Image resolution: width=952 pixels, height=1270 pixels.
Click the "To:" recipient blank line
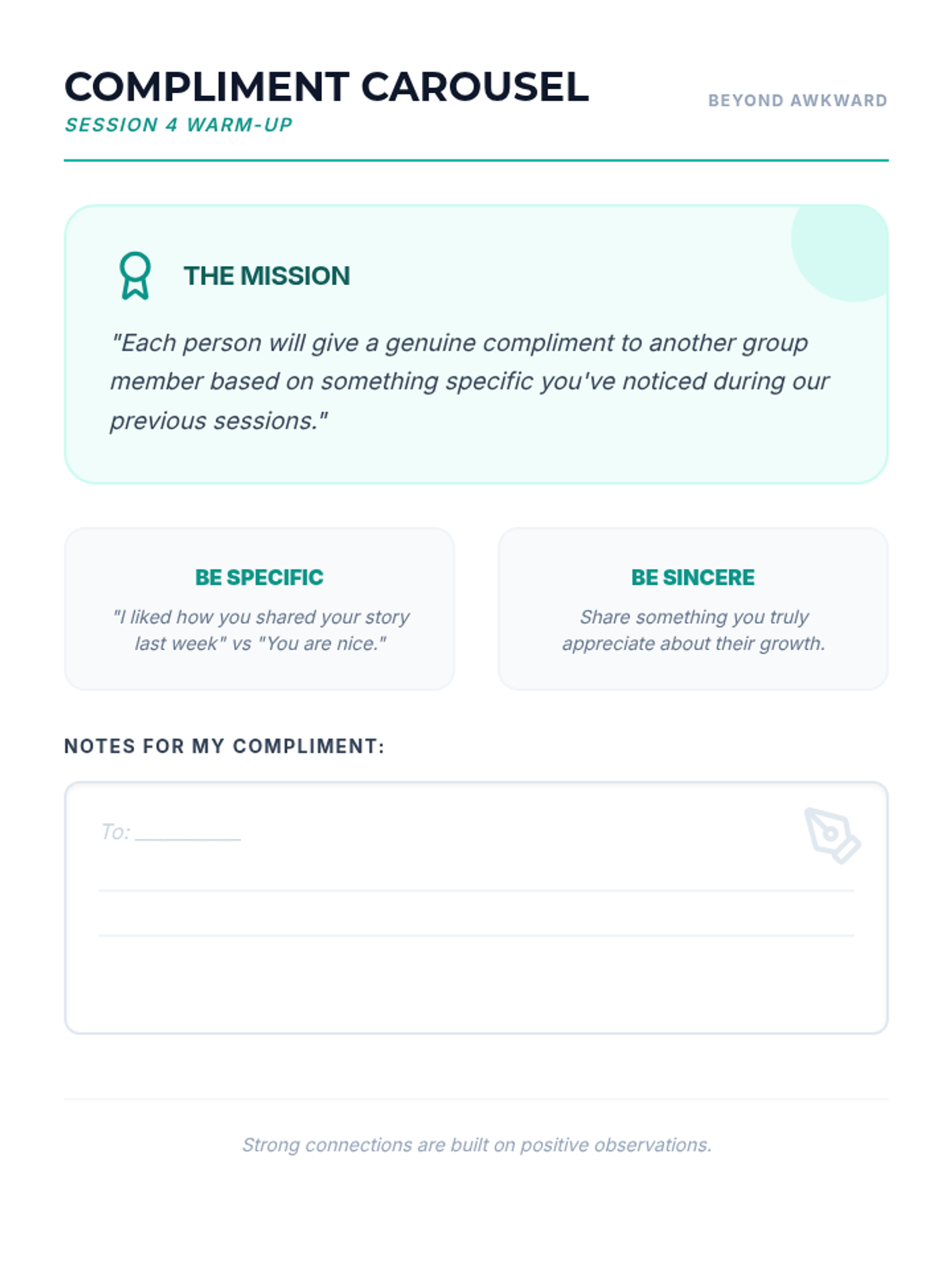pyautogui.click(x=187, y=835)
